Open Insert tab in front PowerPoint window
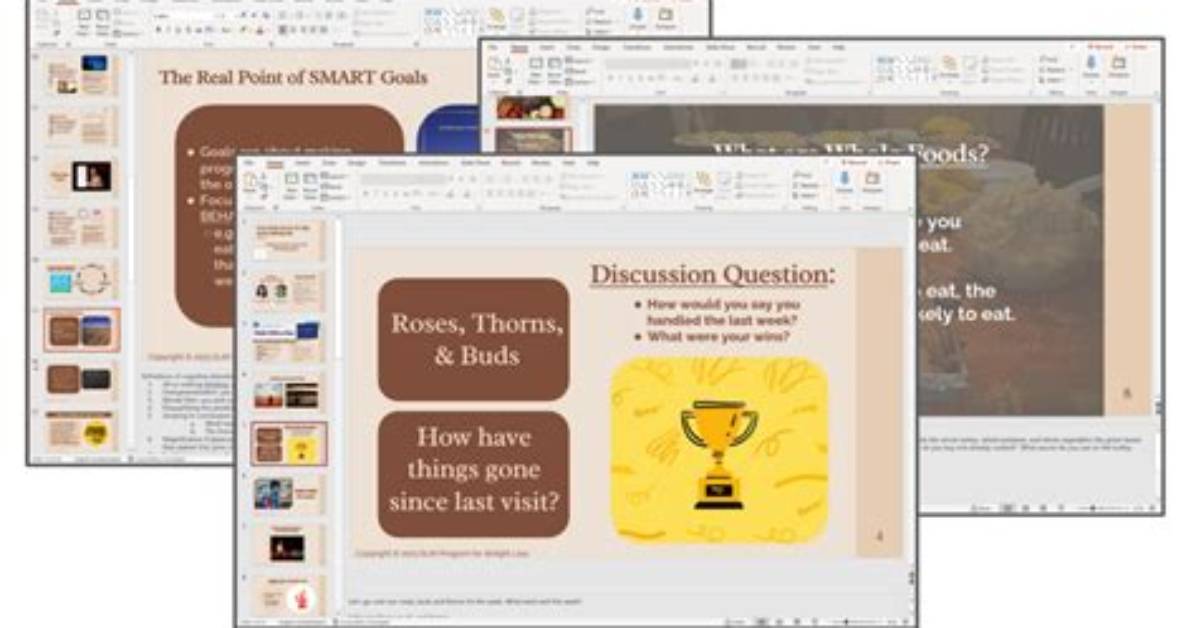This screenshot has height=628, width=1196. (x=303, y=163)
